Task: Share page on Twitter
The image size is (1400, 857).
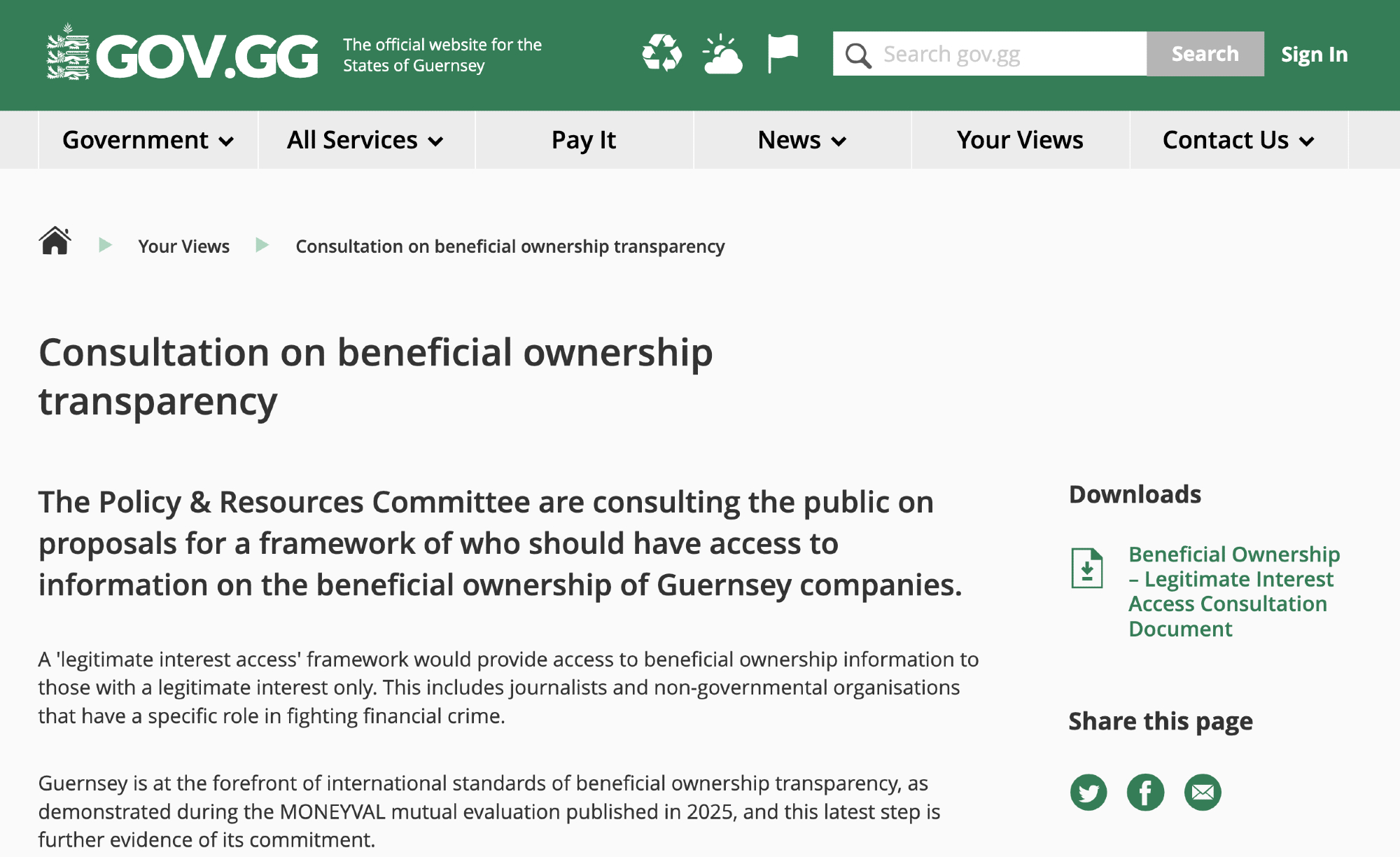Action: tap(1088, 793)
